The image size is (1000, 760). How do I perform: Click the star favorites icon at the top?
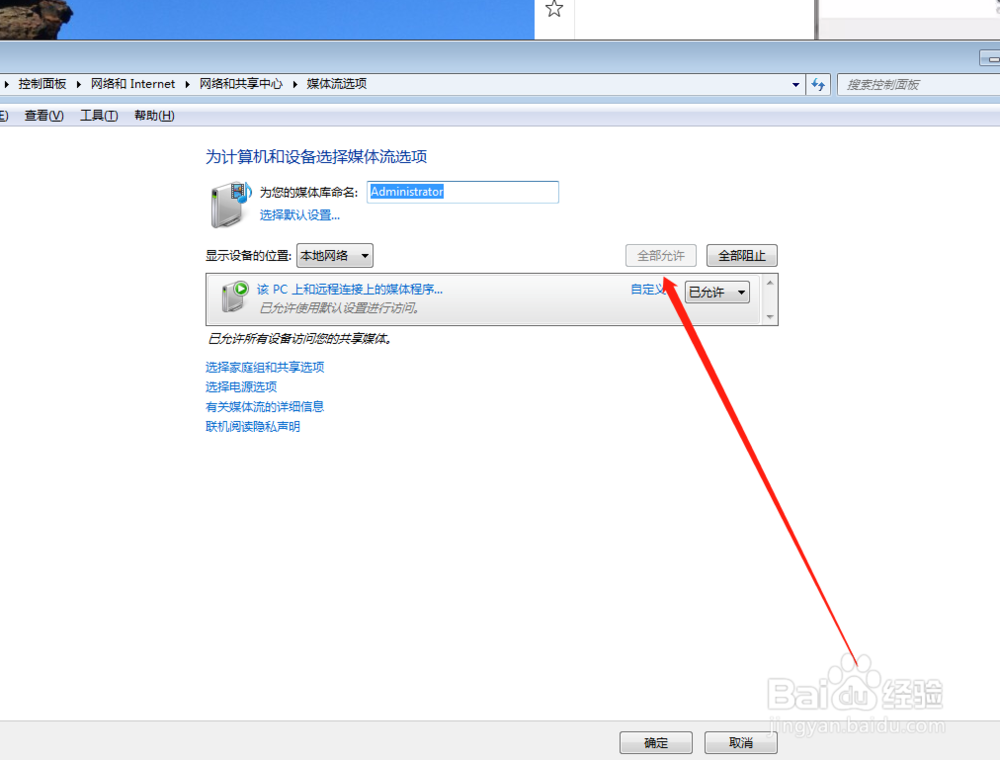click(x=554, y=8)
